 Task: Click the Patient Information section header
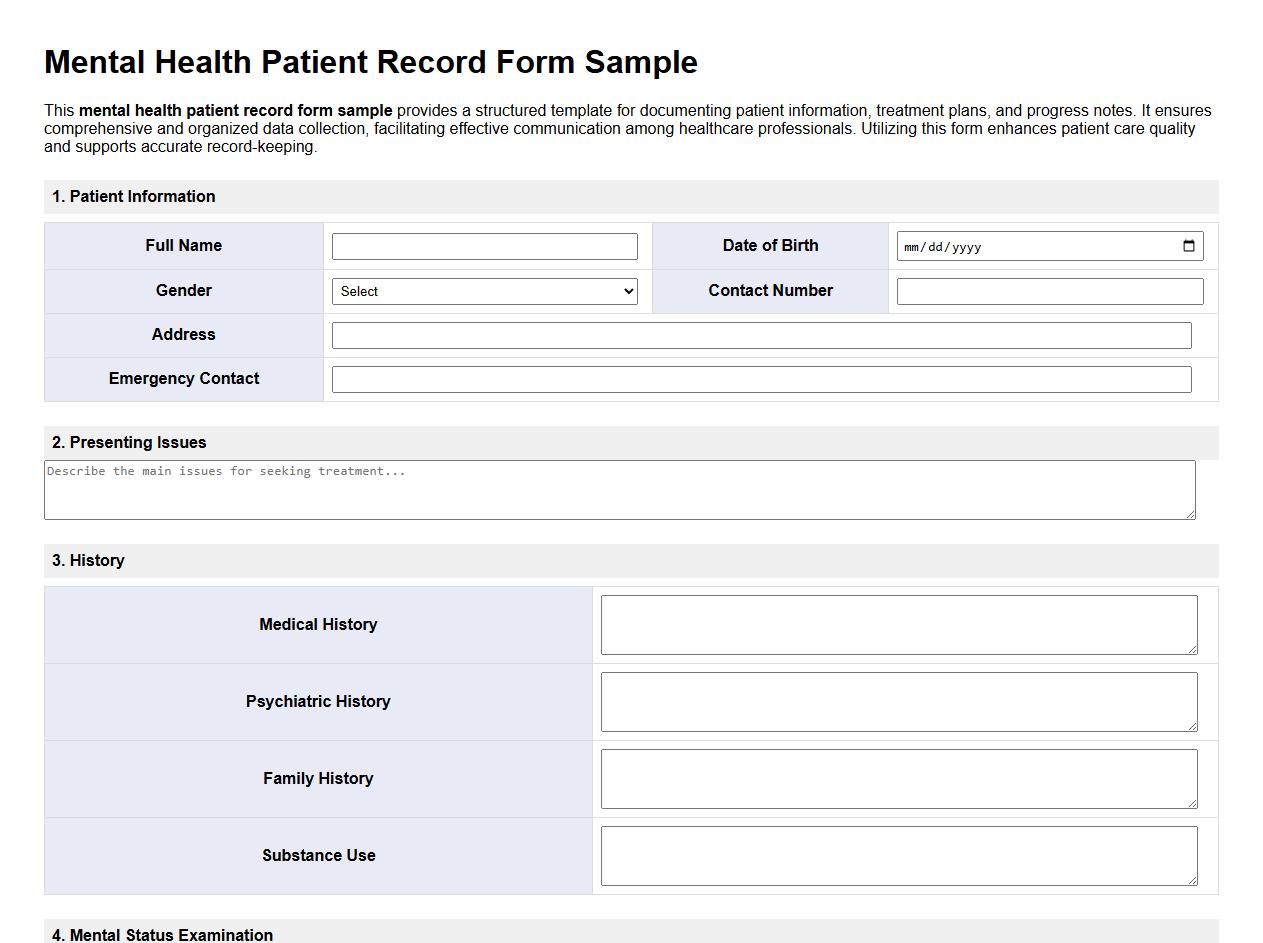point(135,196)
